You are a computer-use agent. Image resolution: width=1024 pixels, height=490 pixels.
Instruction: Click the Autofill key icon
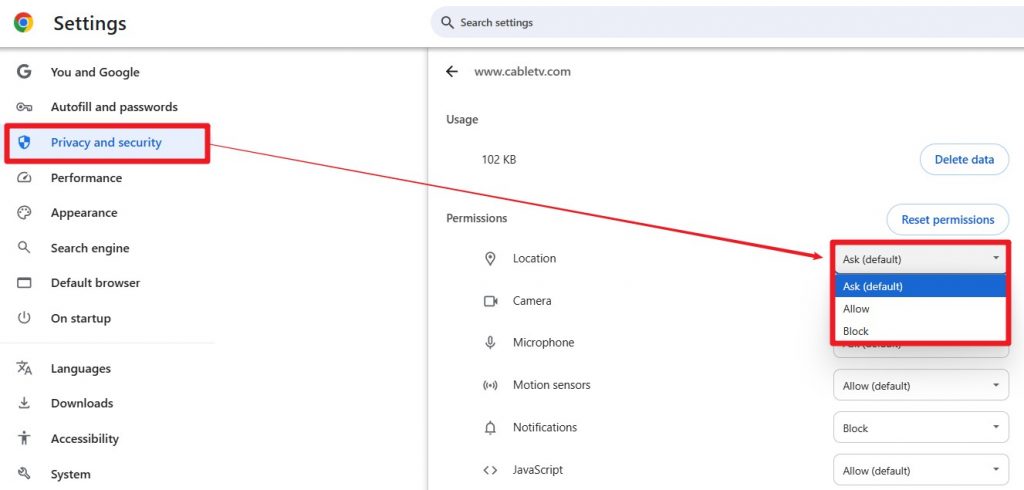(x=24, y=107)
